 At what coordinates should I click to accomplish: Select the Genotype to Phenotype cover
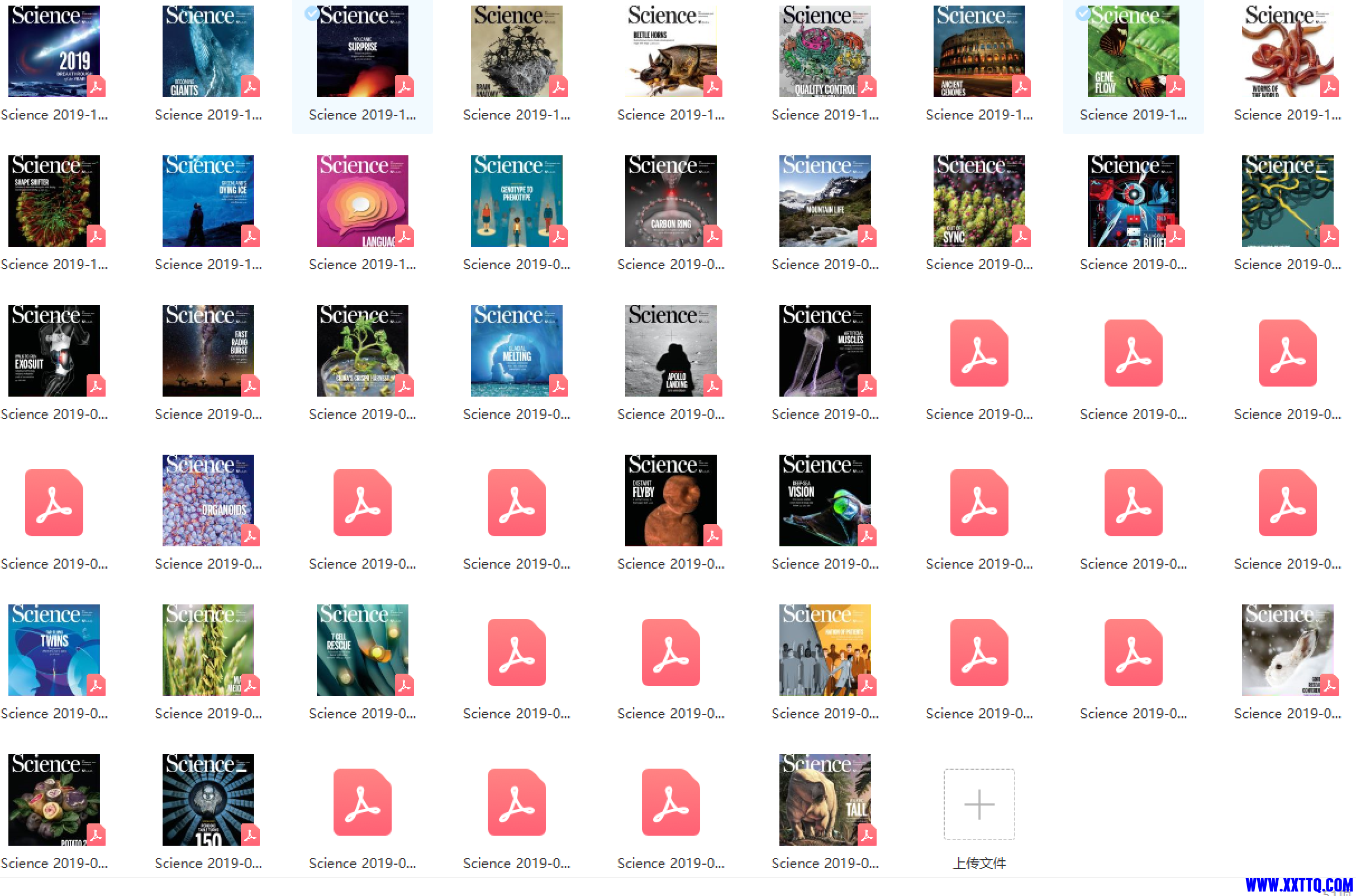tap(517, 201)
